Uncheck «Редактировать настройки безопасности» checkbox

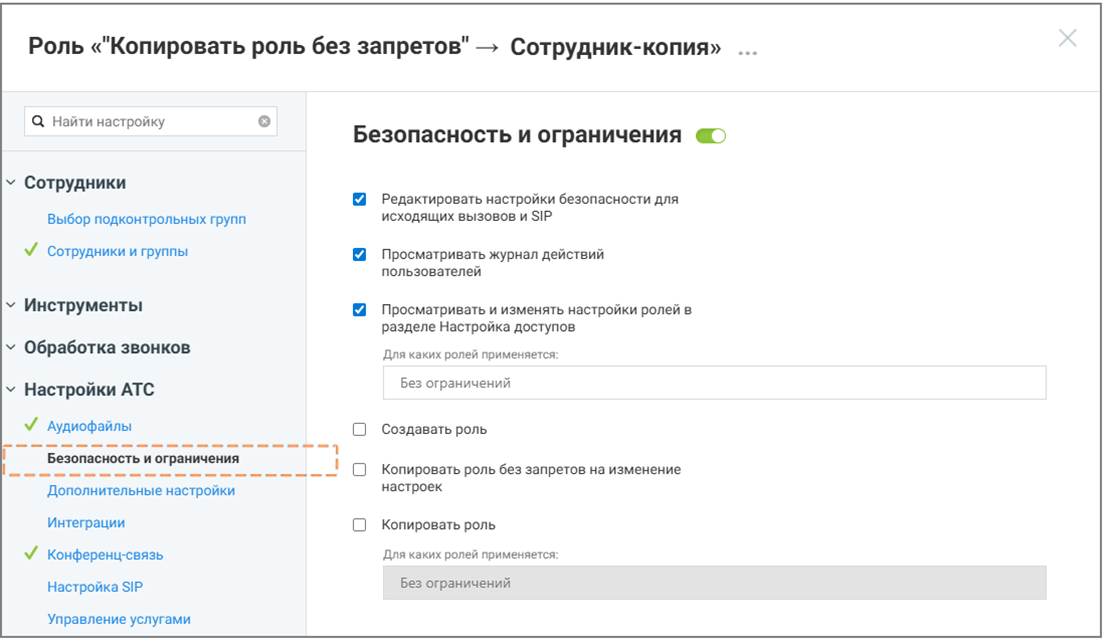[x=360, y=199]
